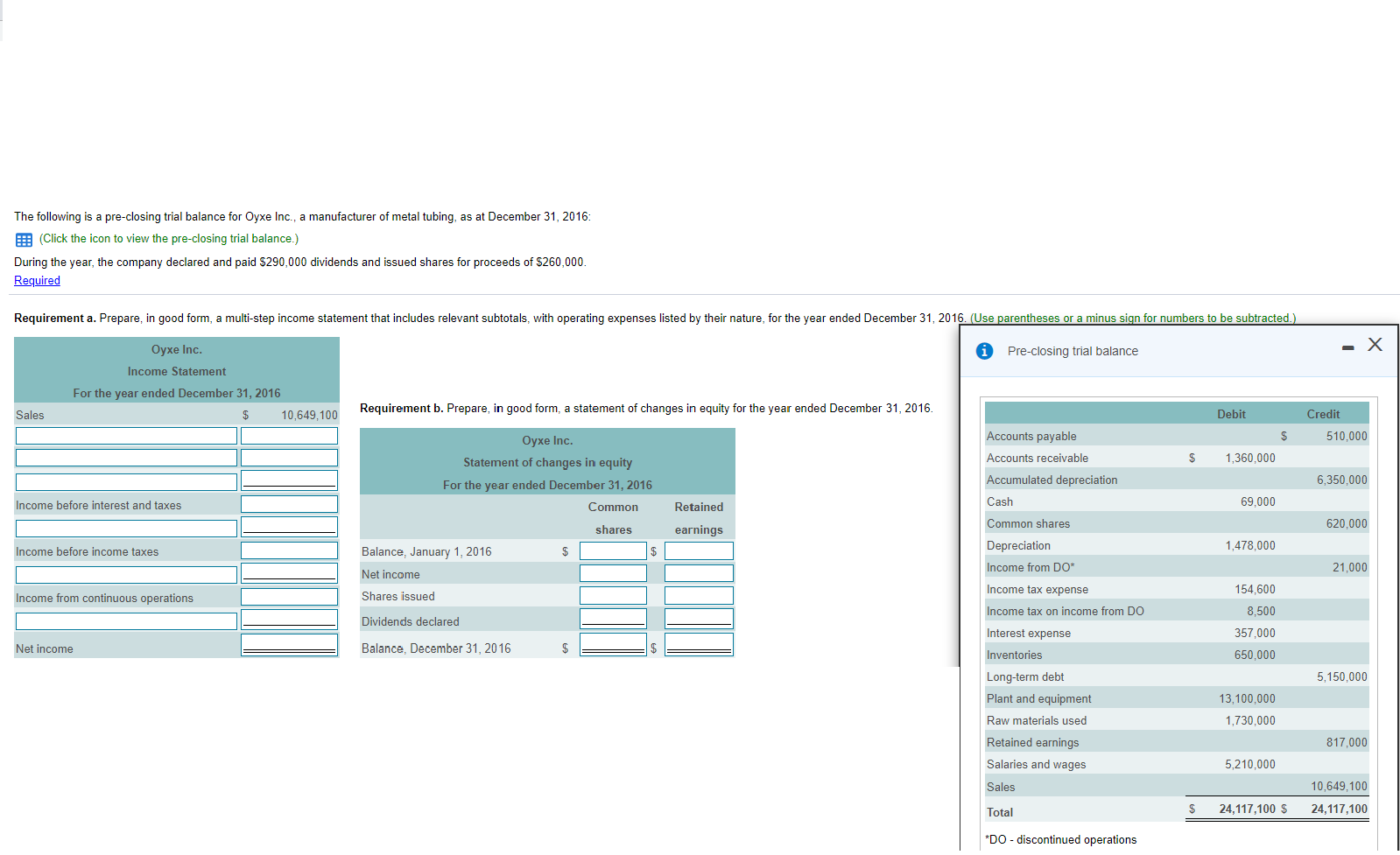The image size is (1400, 855).
Task: Click the Plant and equipment debit 13,100,000
Action: pyautogui.click(x=1247, y=699)
